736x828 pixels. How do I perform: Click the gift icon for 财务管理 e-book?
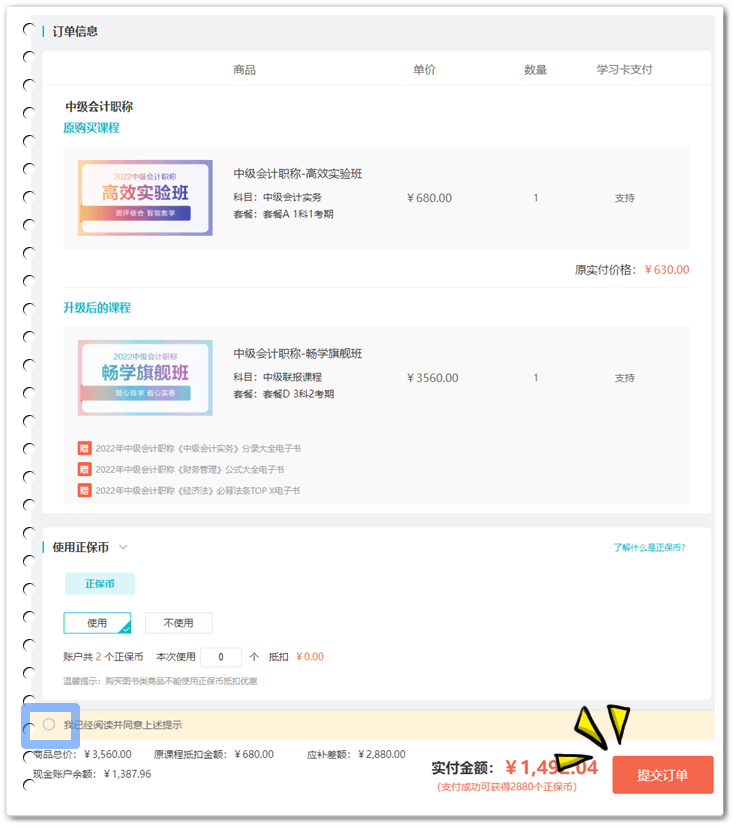tap(84, 469)
